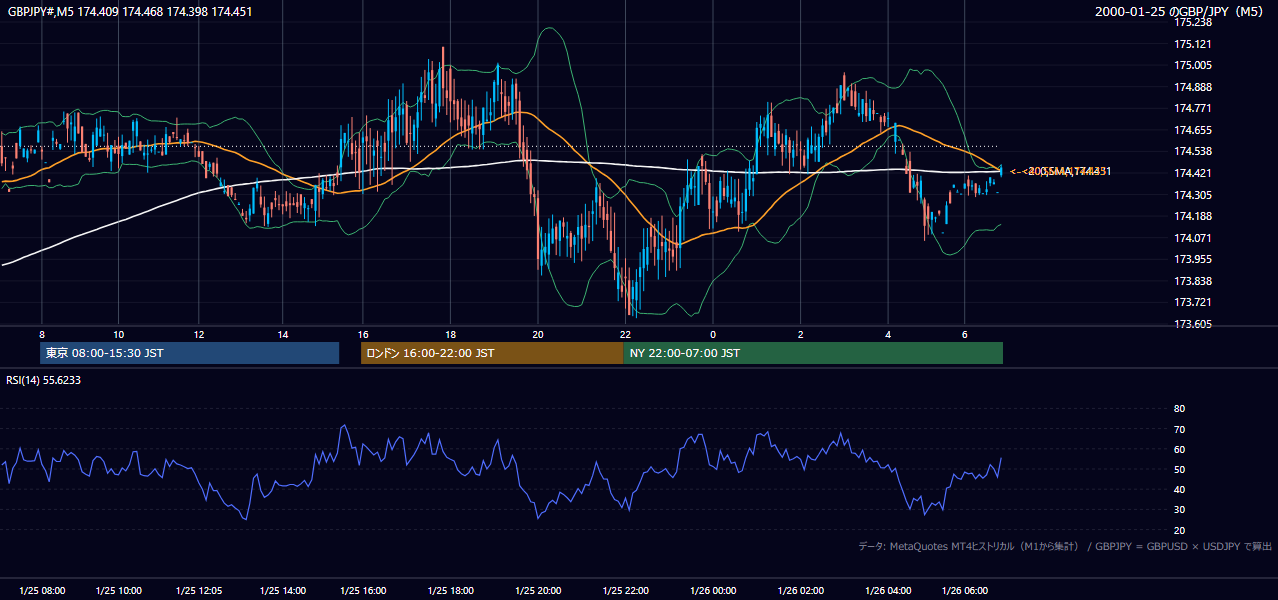Click the '2000-01-25 のGBP/JPY (M5)' title

click(1180, 12)
